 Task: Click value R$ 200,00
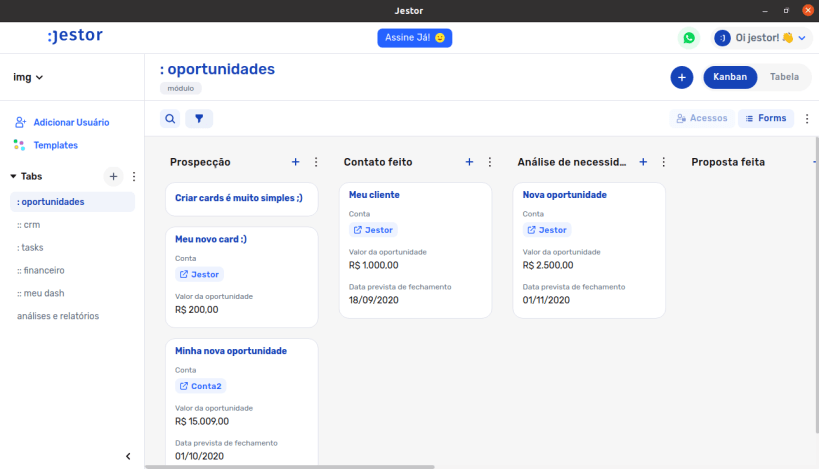pyautogui.click(x=196, y=310)
